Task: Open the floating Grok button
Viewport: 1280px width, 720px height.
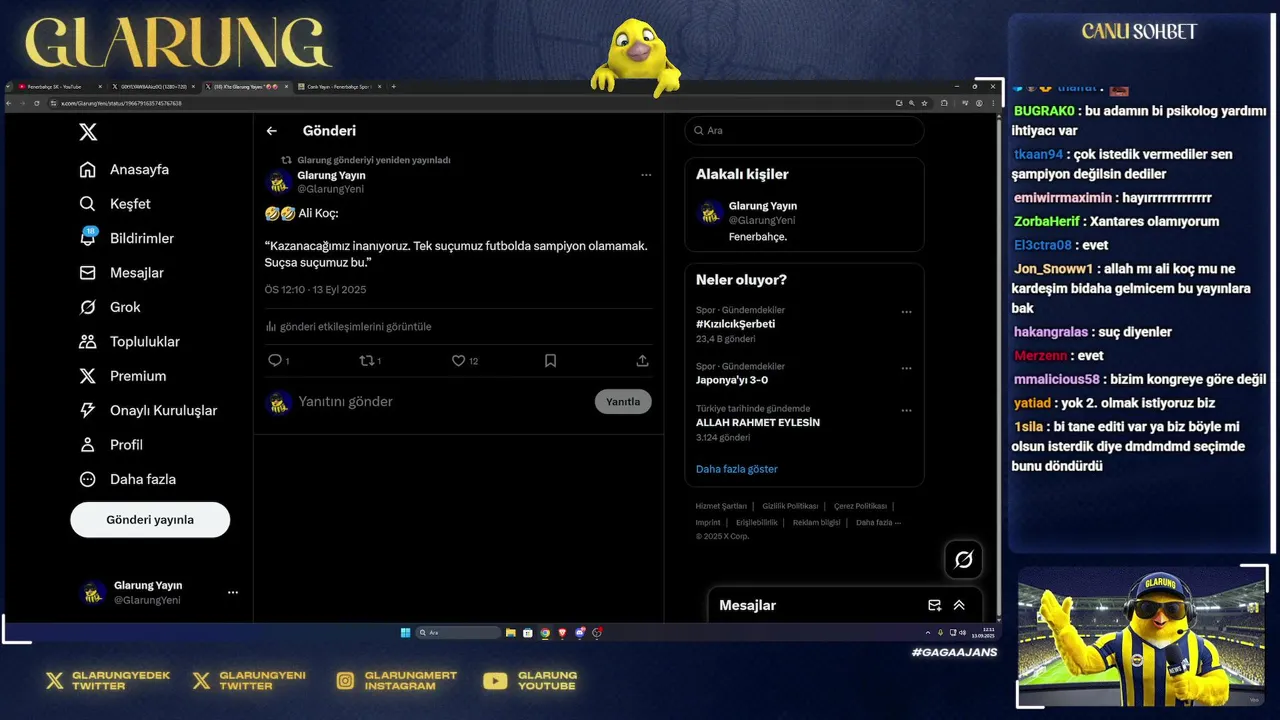Action: pyautogui.click(x=964, y=560)
